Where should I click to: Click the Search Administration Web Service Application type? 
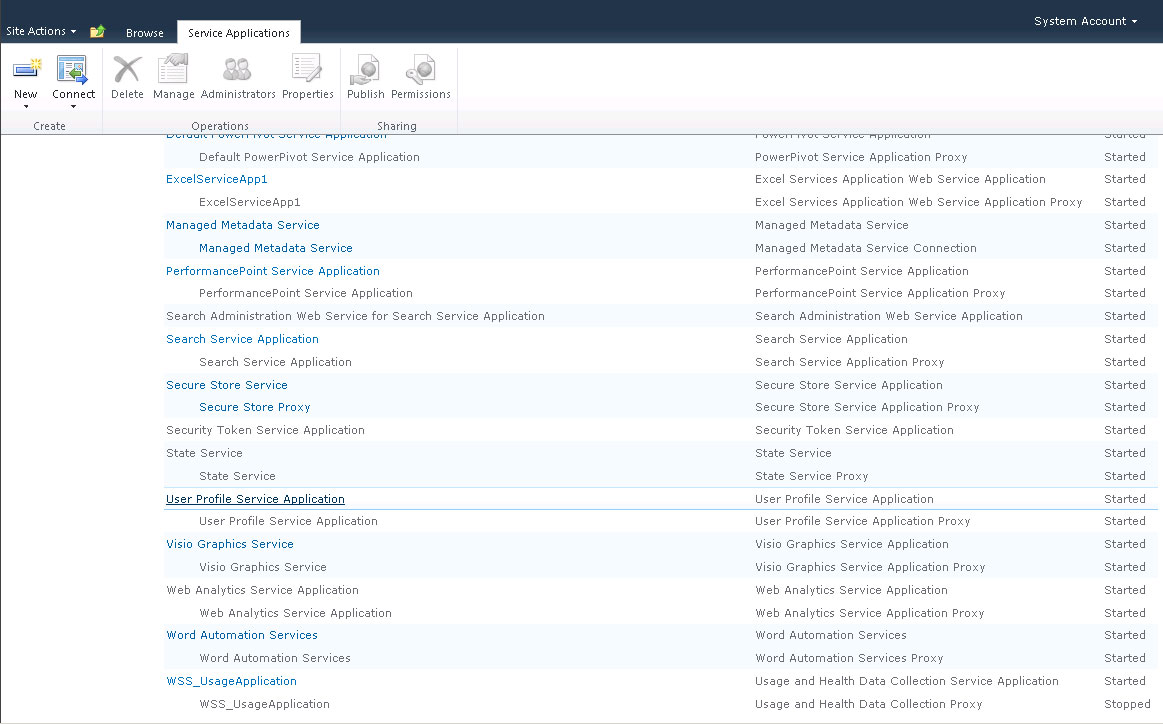[x=888, y=316]
